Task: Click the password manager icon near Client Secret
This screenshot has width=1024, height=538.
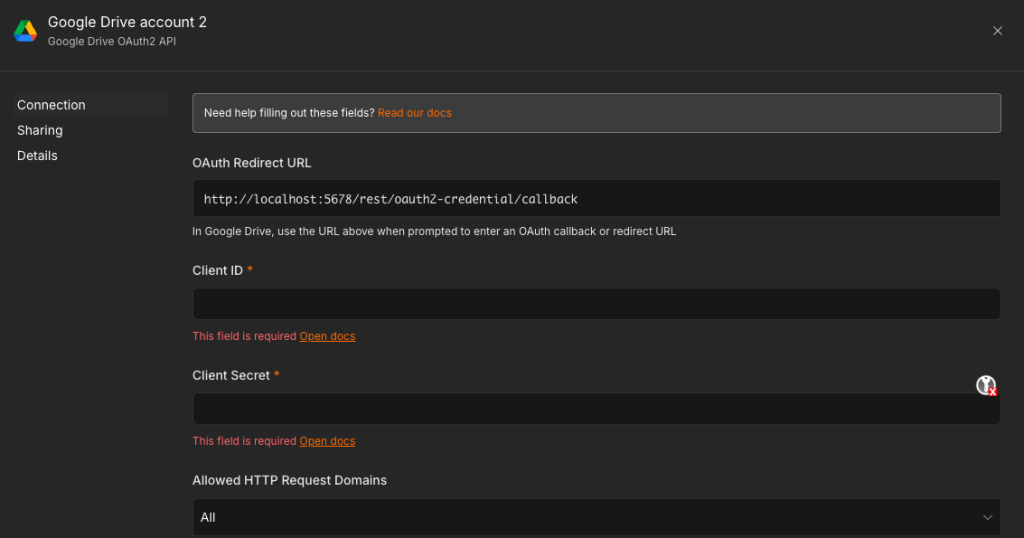Action: click(986, 385)
